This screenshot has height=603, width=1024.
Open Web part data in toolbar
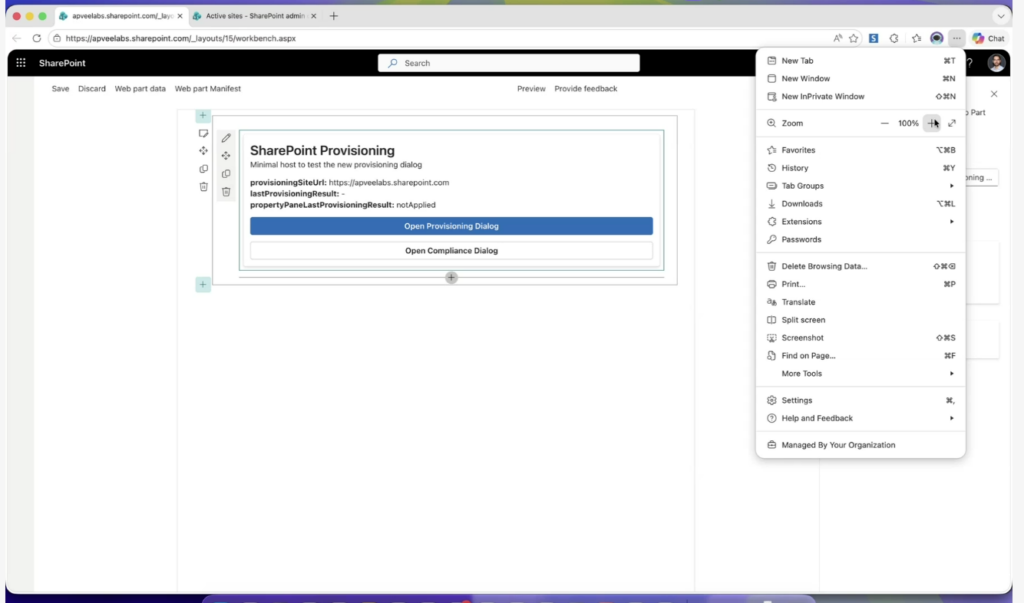coord(140,89)
